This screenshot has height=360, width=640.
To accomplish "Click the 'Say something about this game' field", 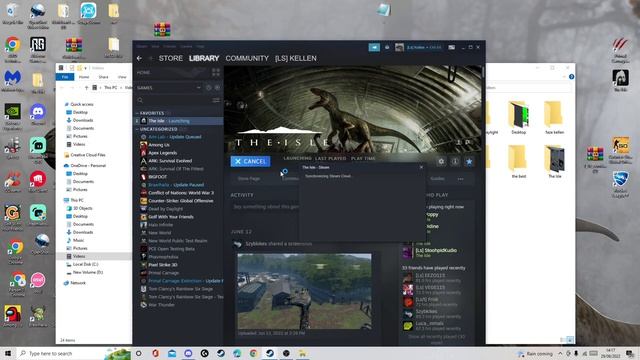I will point(265,207).
